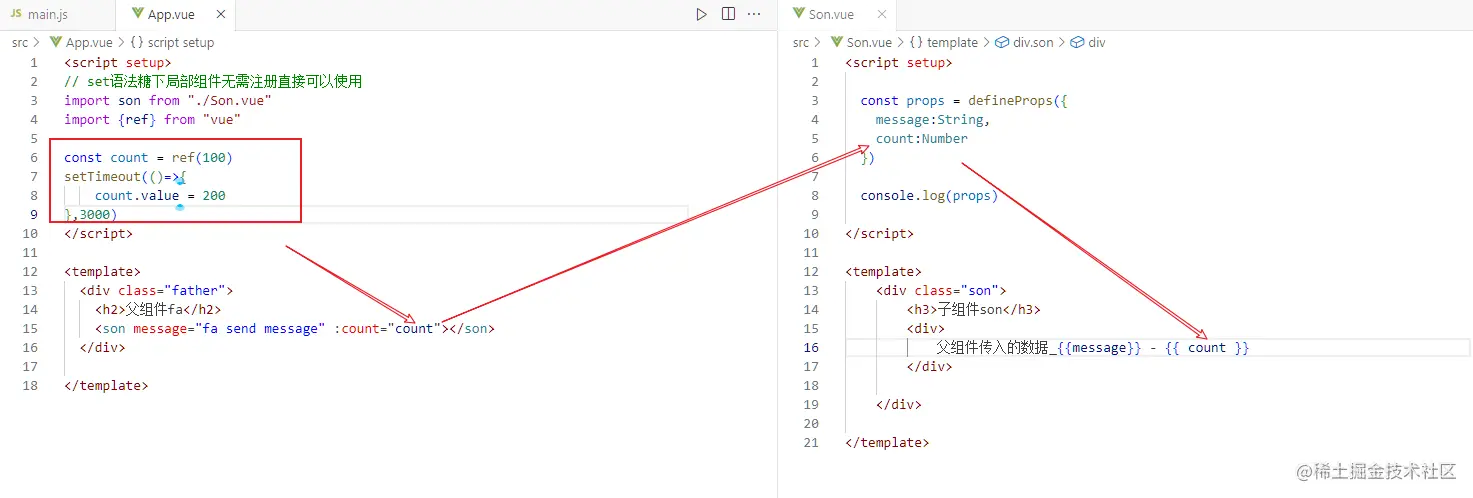Image resolution: width=1473 pixels, height=498 pixels.
Task: Click <div class="son"> in Son.vue
Action: 940,290
